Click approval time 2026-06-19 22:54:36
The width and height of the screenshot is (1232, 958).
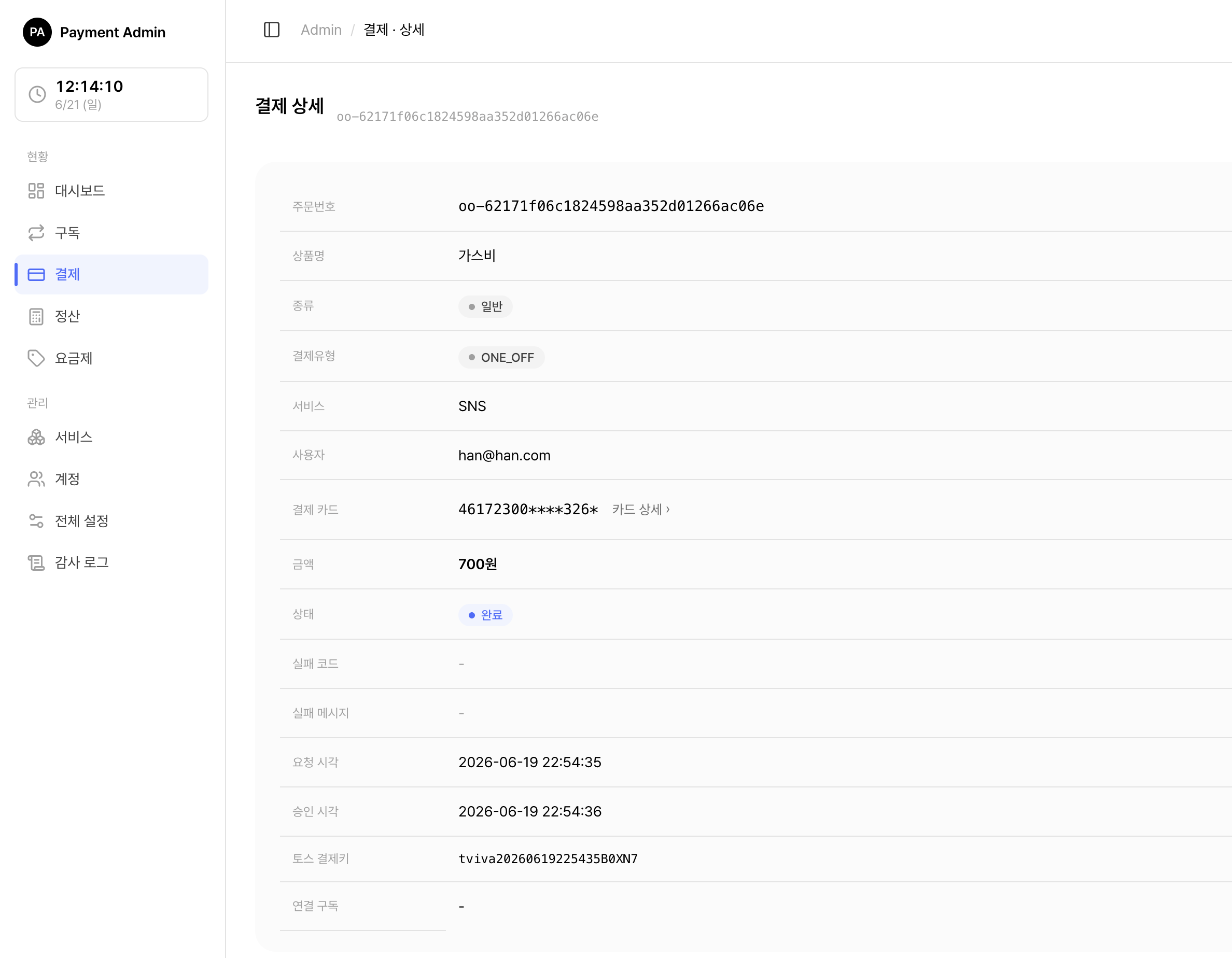pos(530,812)
